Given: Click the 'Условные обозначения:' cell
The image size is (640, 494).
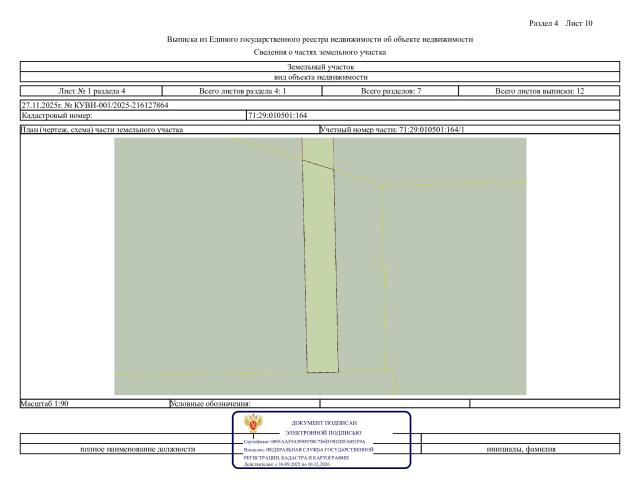Looking at the screenshot, I should [244, 403].
